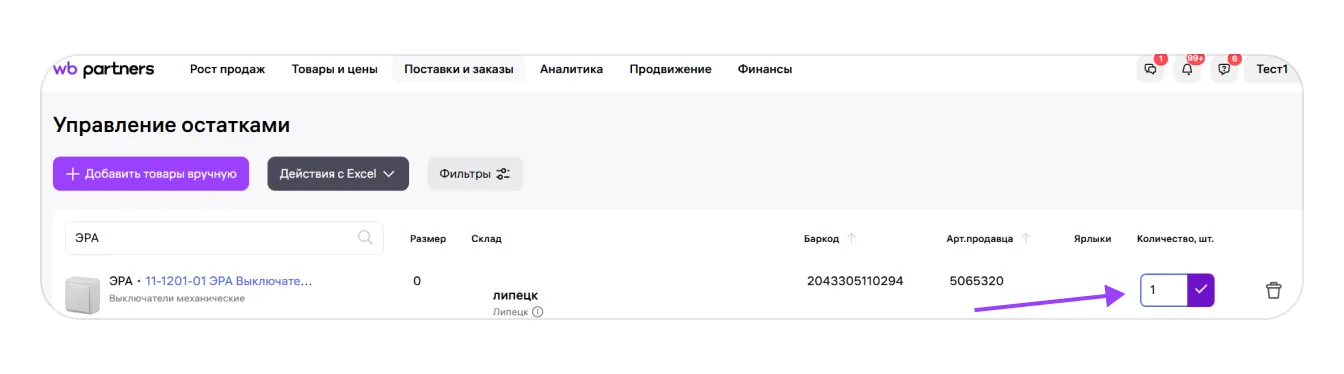The width and height of the screenshot is (1344, 374).
Task: Sort by Баркод column arrow
Action: point(852,239)
